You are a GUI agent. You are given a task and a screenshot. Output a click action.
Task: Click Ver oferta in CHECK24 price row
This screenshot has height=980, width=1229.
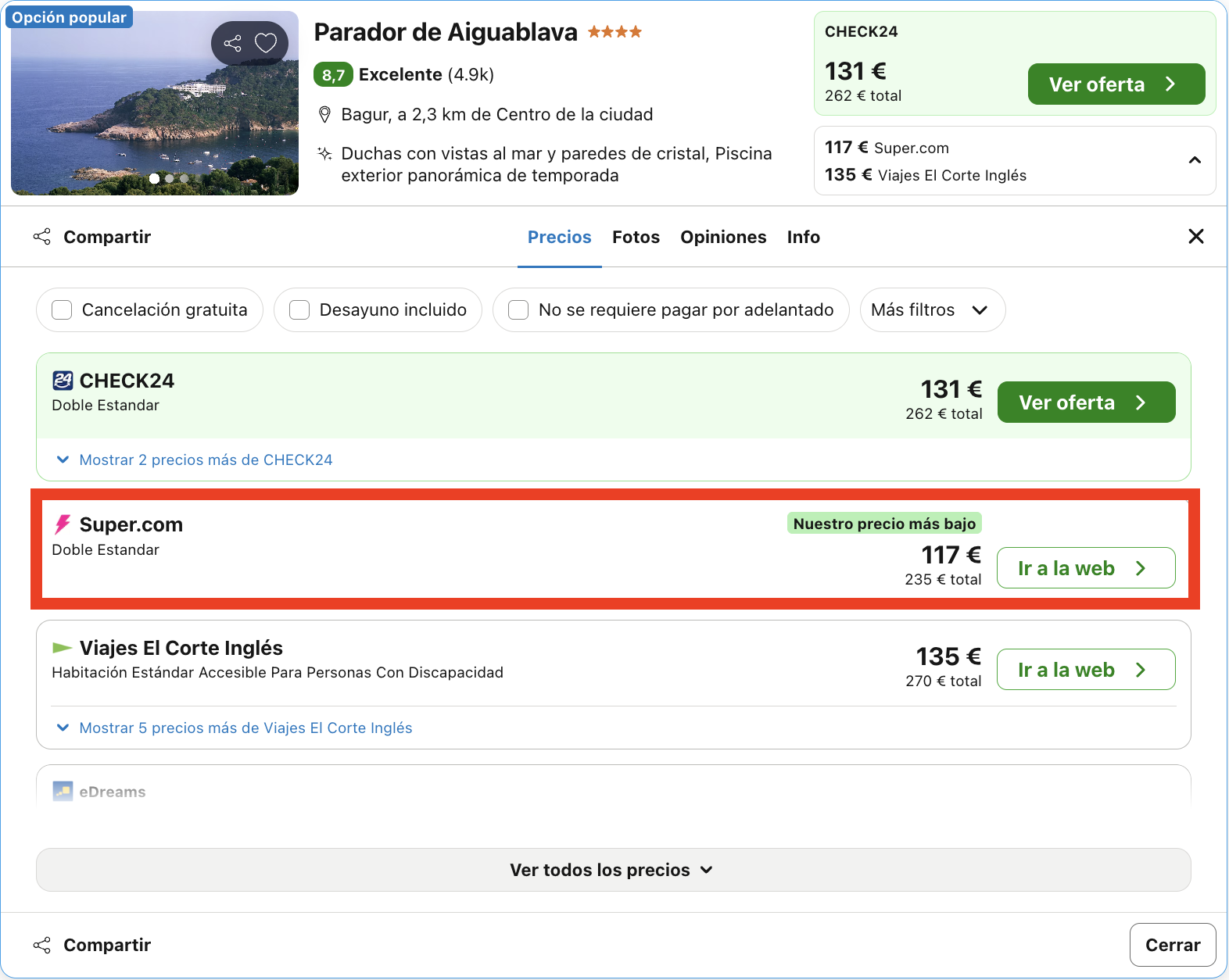[1087, 402]
